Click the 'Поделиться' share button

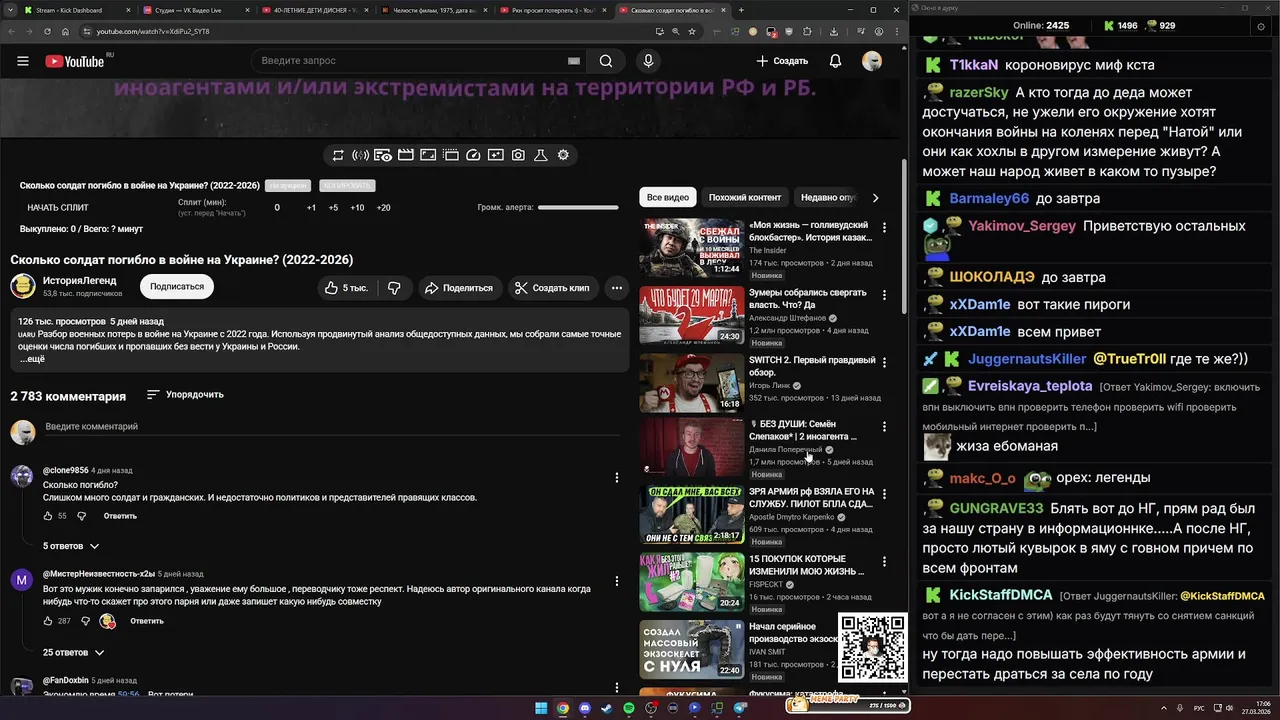tap(458, 288)
